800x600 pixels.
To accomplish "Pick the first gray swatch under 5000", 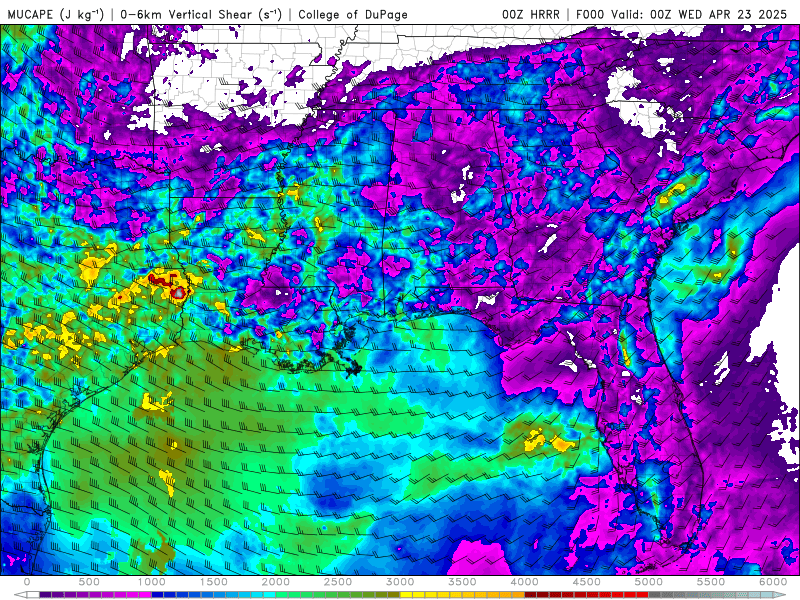I will (655, 595).
